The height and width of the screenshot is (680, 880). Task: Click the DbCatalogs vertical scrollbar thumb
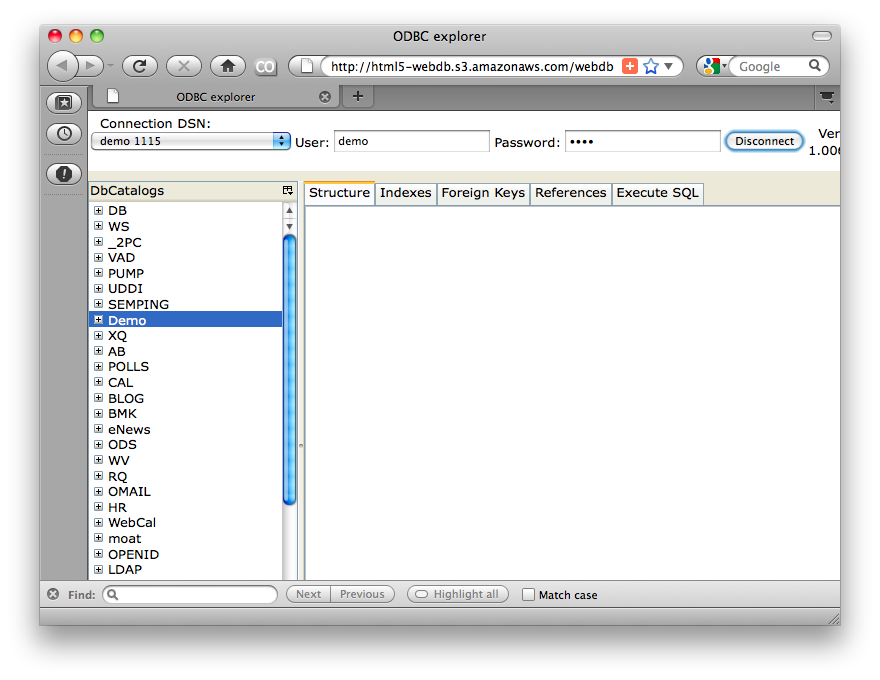289,370
